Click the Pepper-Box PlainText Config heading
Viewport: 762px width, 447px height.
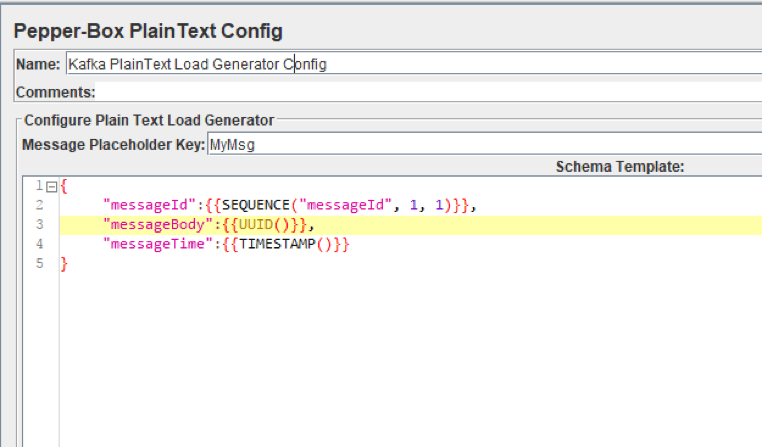click(x=148, y=31)
